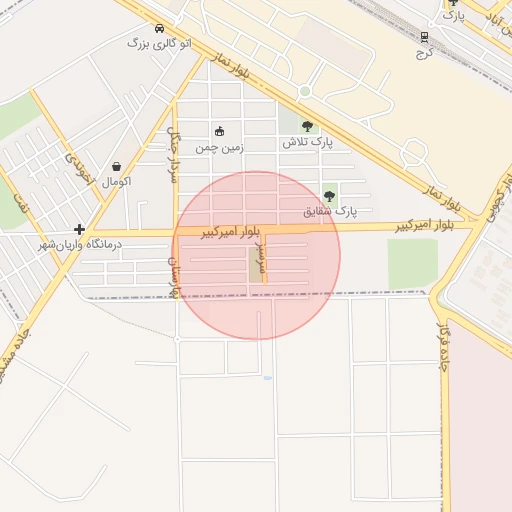Click the tan building block inside the circle
Image resolution: width=512 pixels, height=512 pixels.
pos(256,265)
